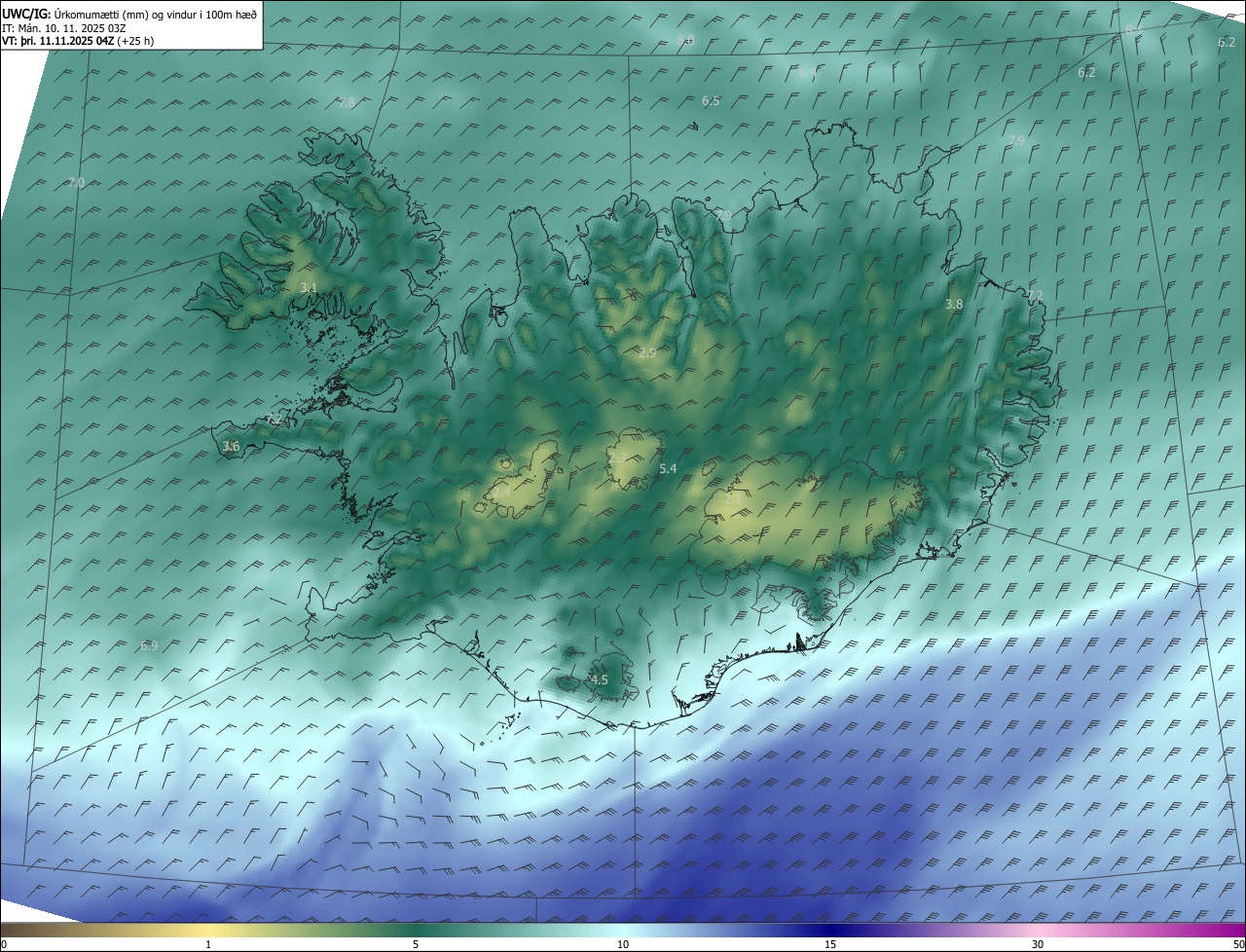Viewport: 1246px width, 952px height.
Task: Click the title "Úrkomumætti (mm) og vindur í 100m hæð"
Action: pos(156,15)
